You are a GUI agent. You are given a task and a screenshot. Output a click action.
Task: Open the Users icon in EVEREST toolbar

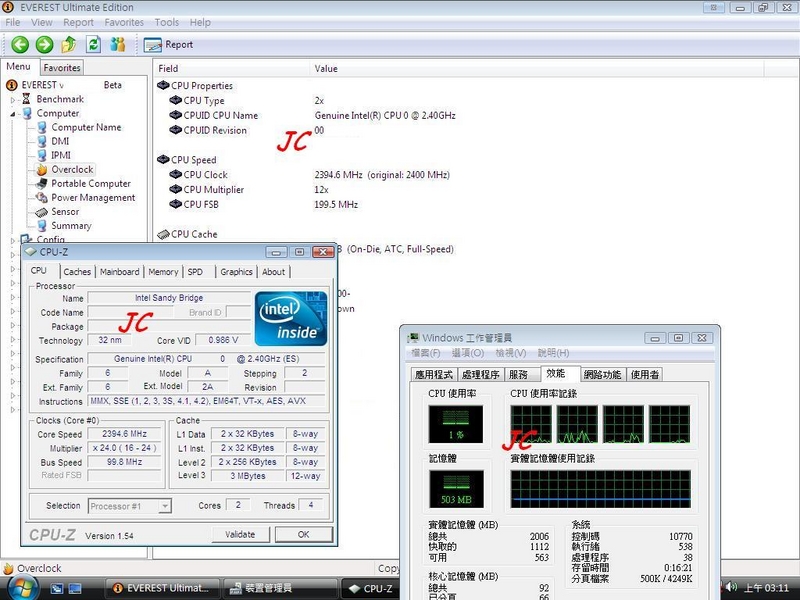118,44
